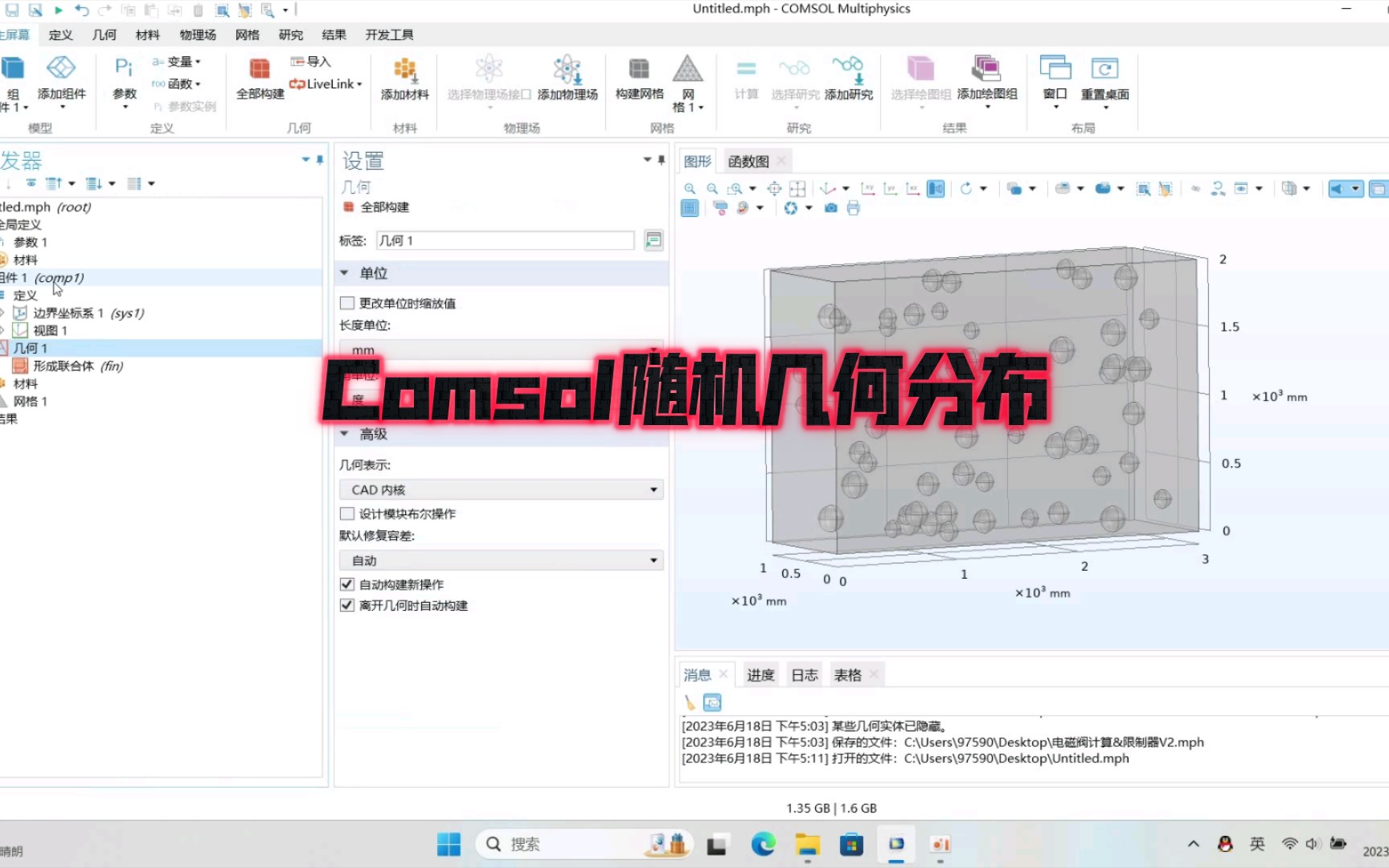Open the 长度单位 dropdown showing mm
The width and height of the screenshot is (1389, 868).
(x=500, y=350)
